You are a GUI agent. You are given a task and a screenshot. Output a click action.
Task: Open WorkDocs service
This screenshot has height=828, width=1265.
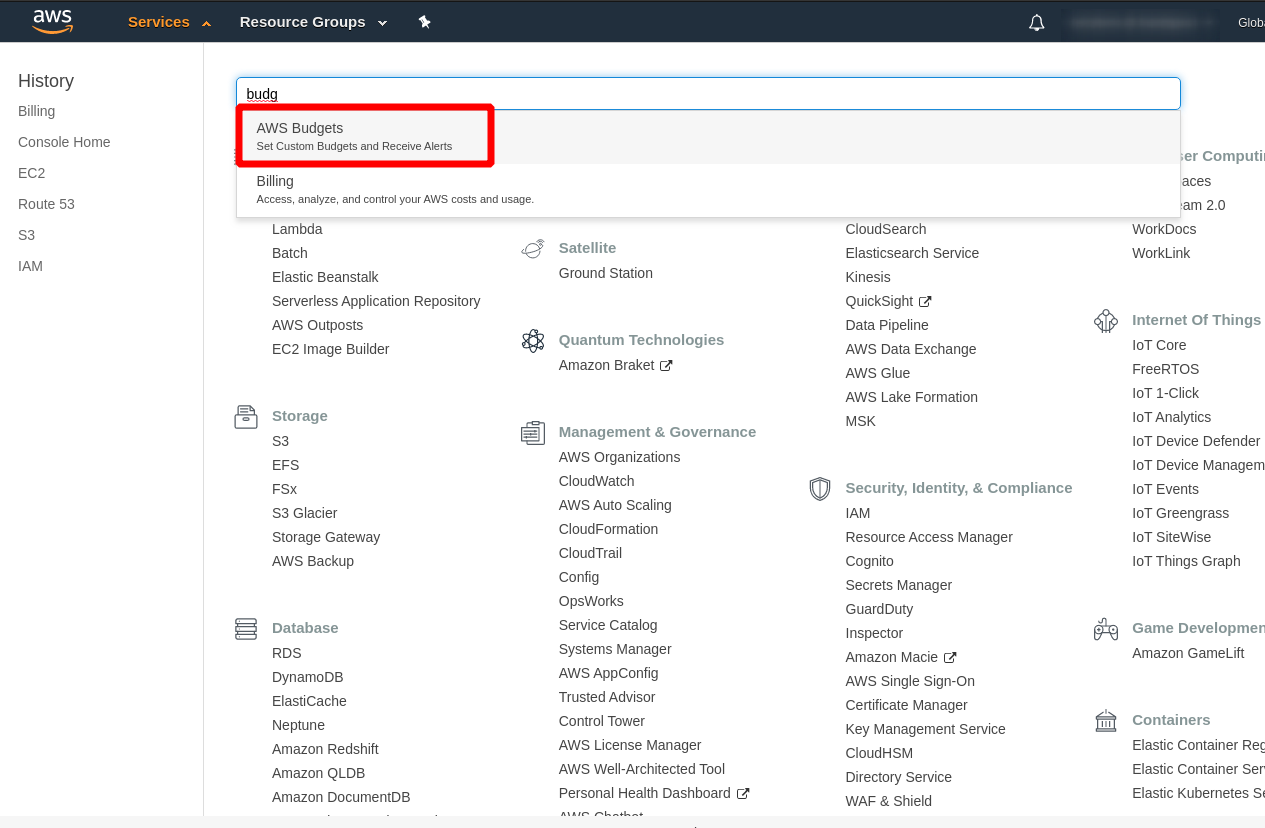[1164, 229]
